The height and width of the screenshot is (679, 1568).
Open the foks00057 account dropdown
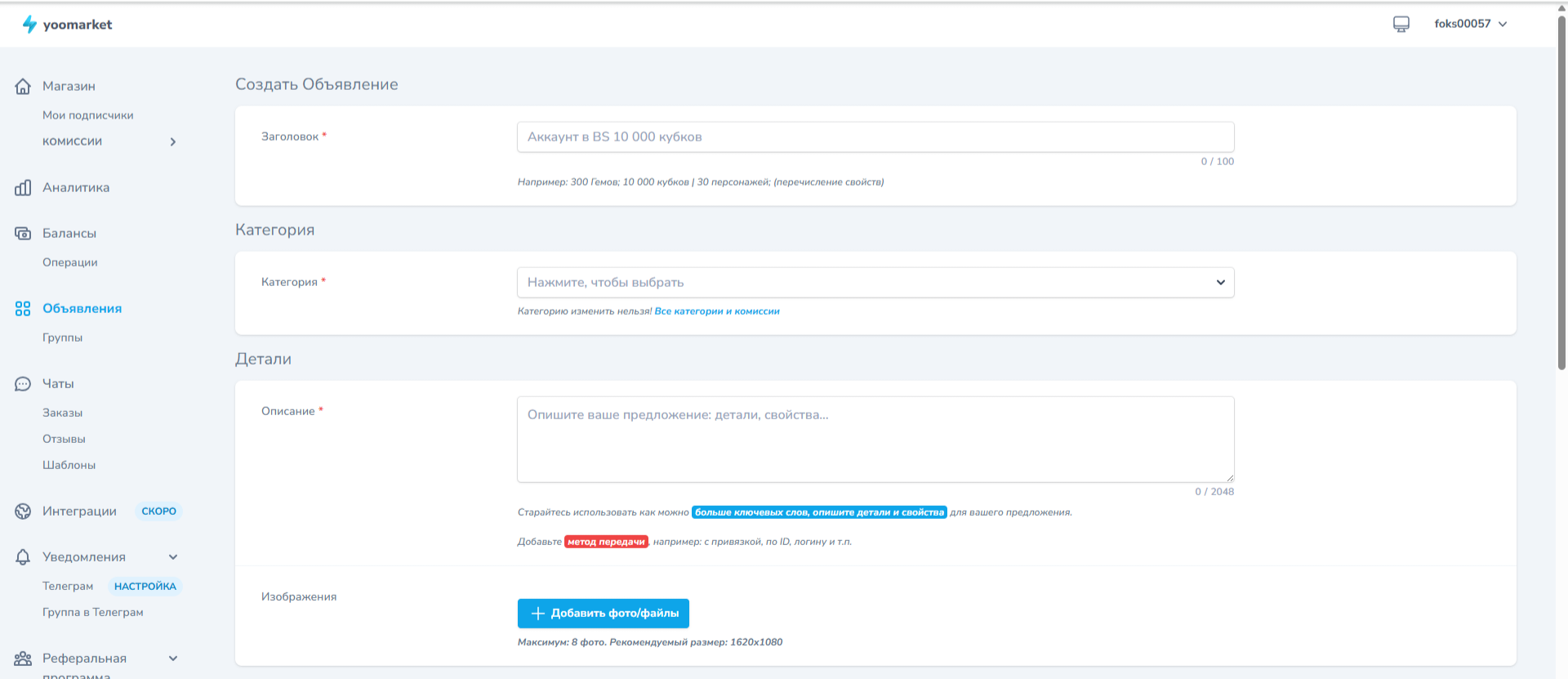click(x=1470, y=24)
